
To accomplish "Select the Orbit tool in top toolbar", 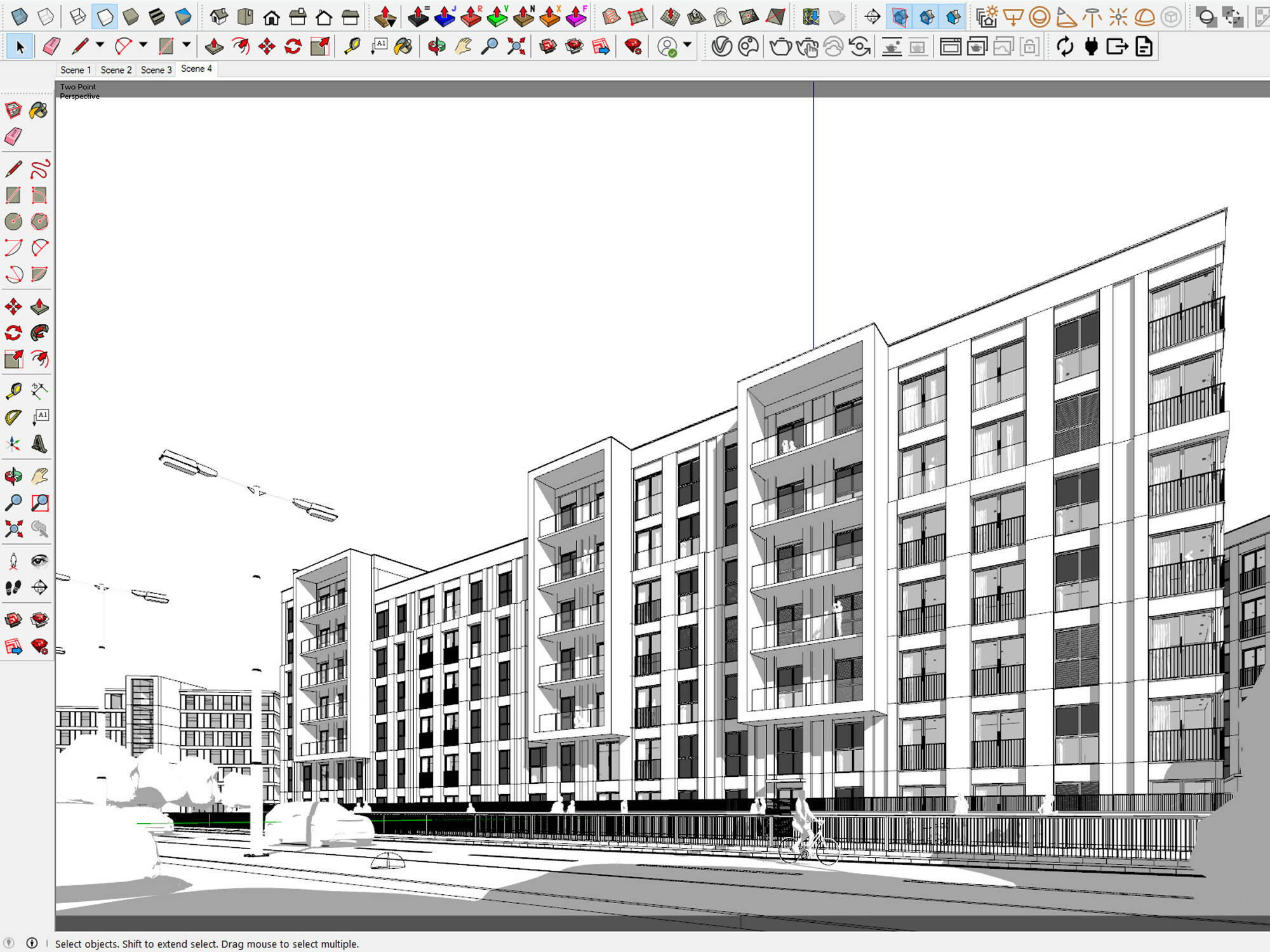I will pos(437,46).
